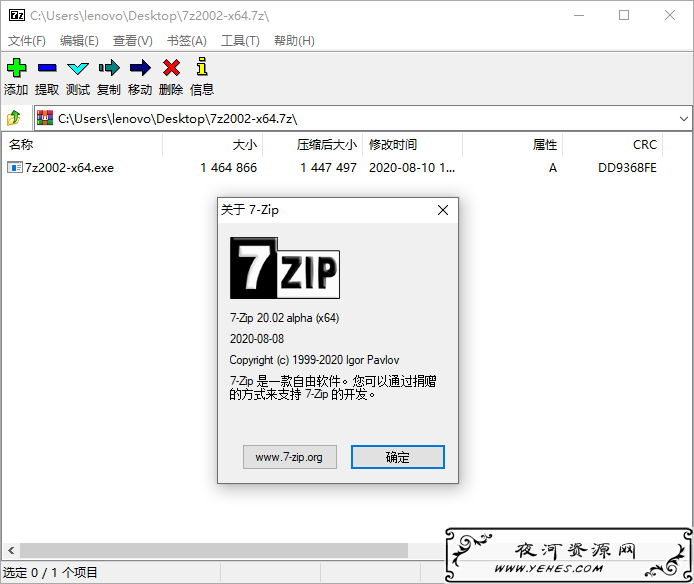
Task: Click the blue Extract (提取) minus icon
Action: tap(47, 68)
